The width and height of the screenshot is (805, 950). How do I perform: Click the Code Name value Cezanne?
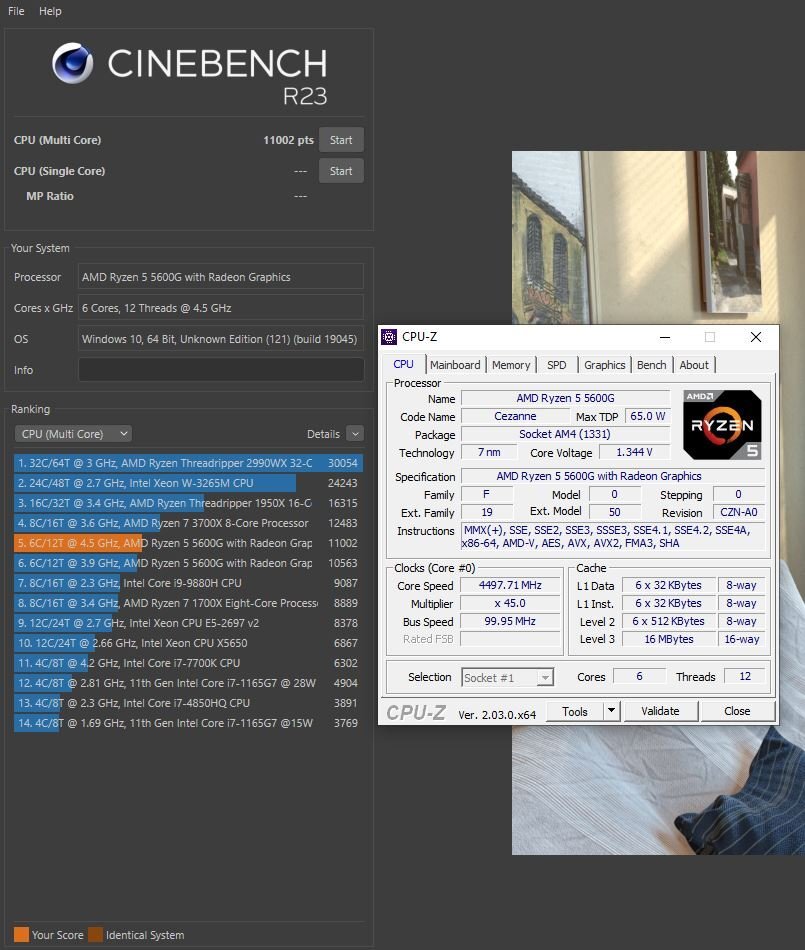(x=515, y=416)
